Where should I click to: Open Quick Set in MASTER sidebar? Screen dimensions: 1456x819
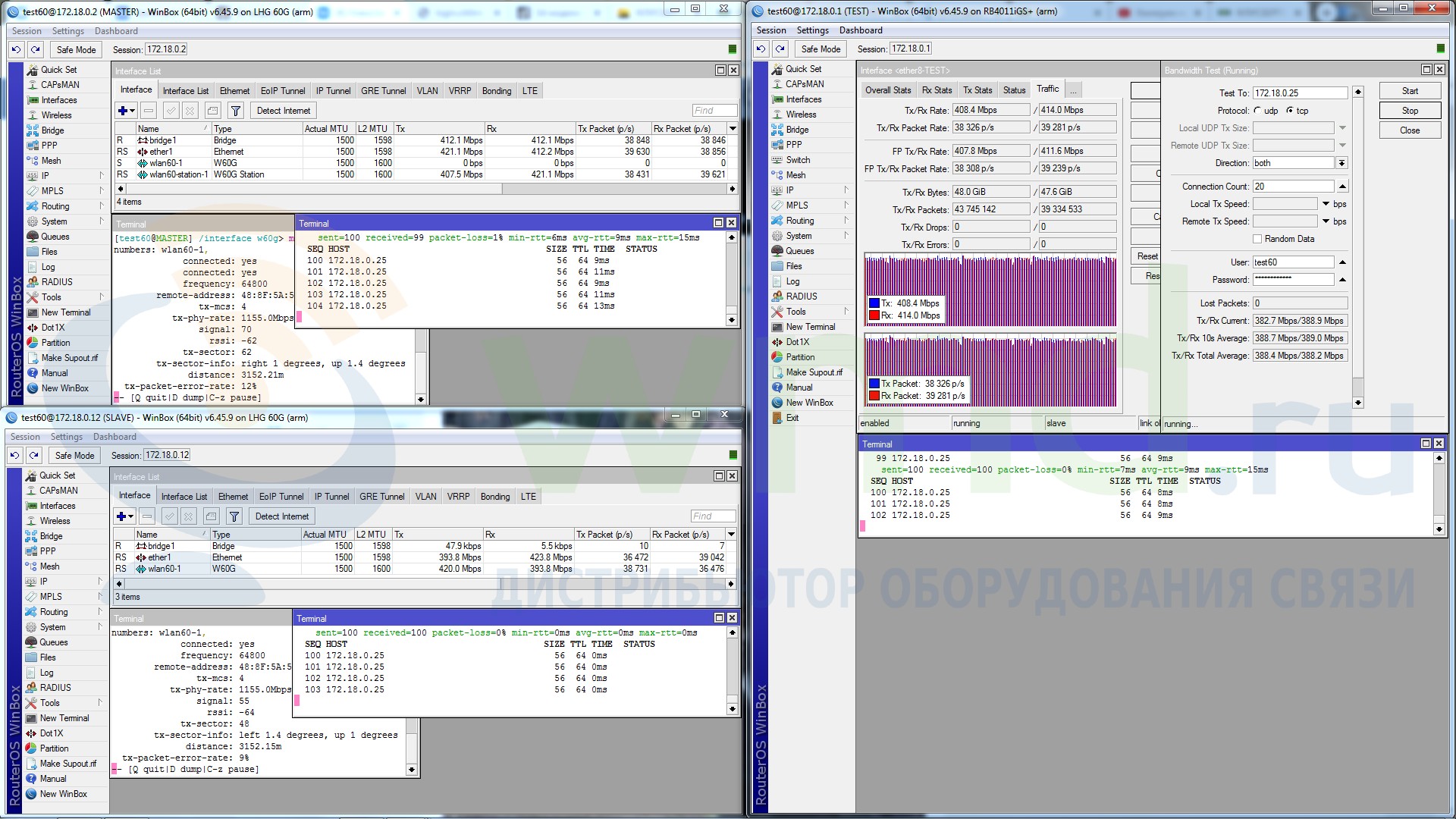coord(58,70)
